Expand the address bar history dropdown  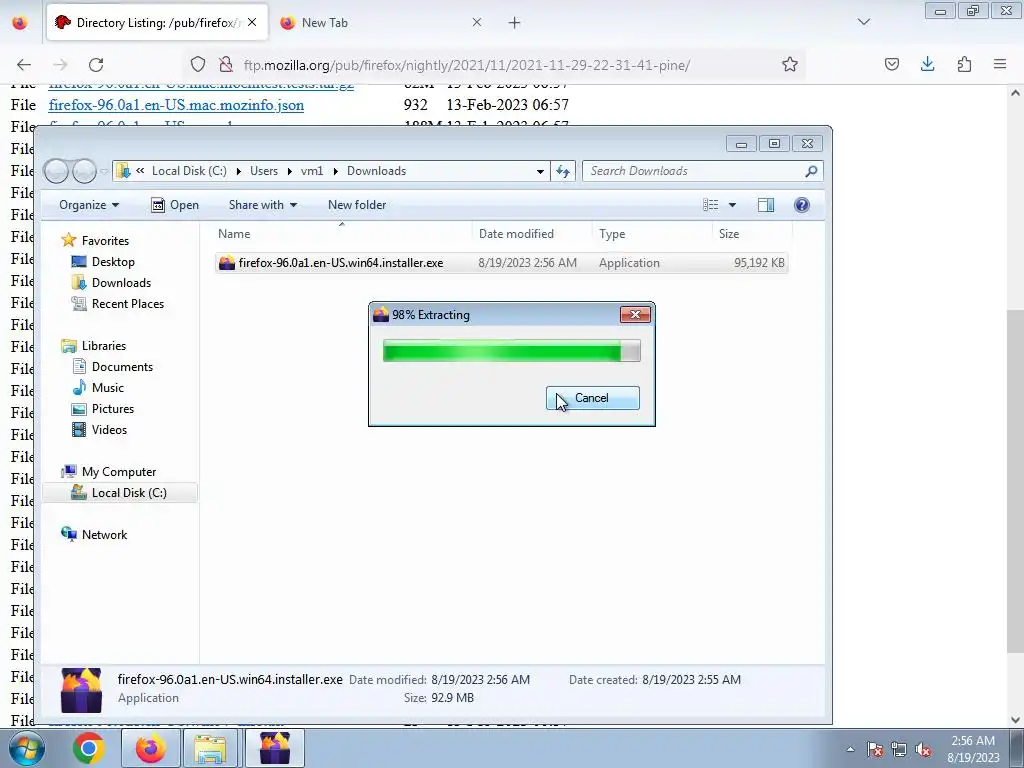(x=540, y=171)
